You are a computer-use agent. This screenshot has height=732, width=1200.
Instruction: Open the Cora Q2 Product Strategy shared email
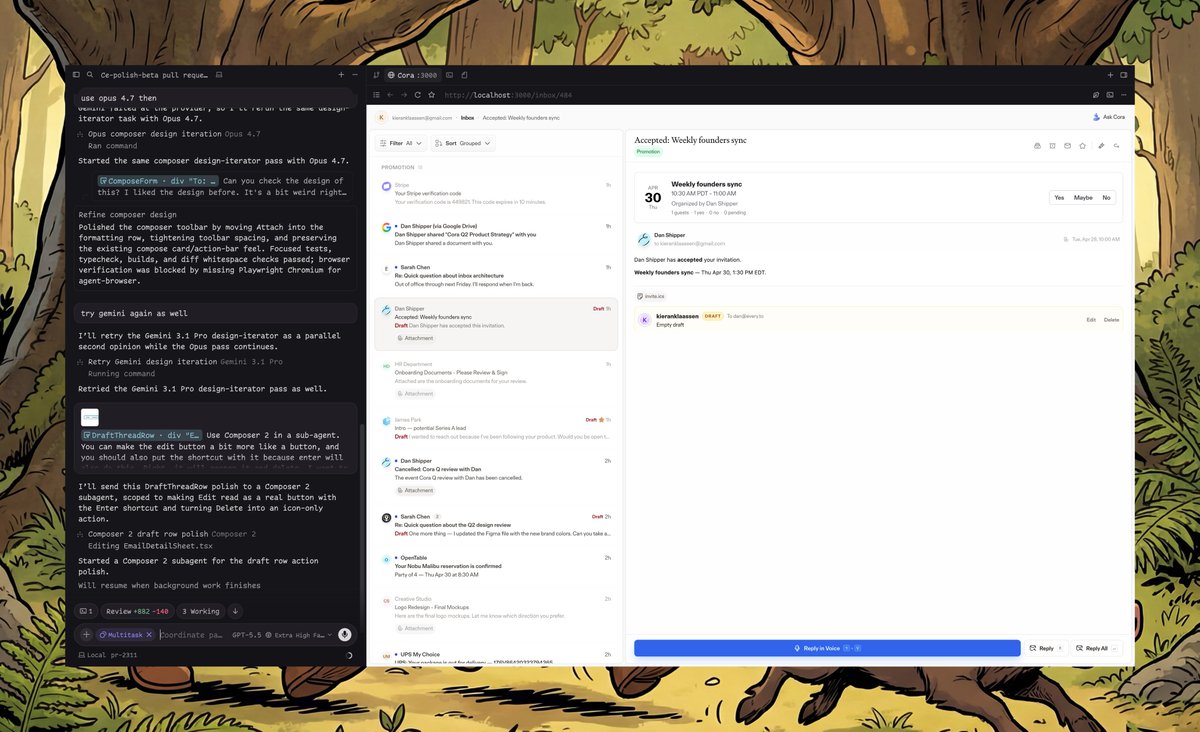[496, 235]
